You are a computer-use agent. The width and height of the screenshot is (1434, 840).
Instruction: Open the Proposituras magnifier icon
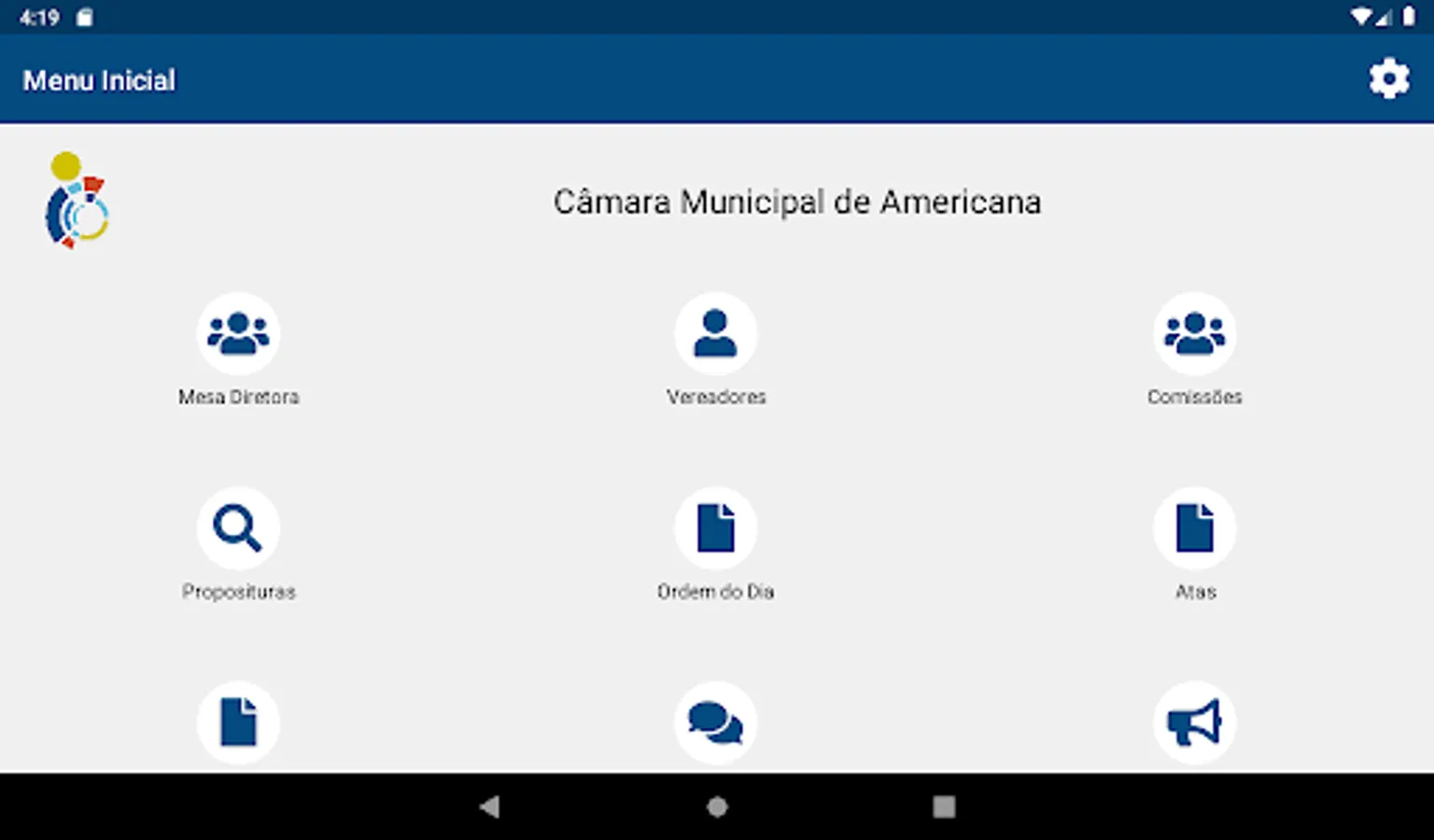point(238,528)
